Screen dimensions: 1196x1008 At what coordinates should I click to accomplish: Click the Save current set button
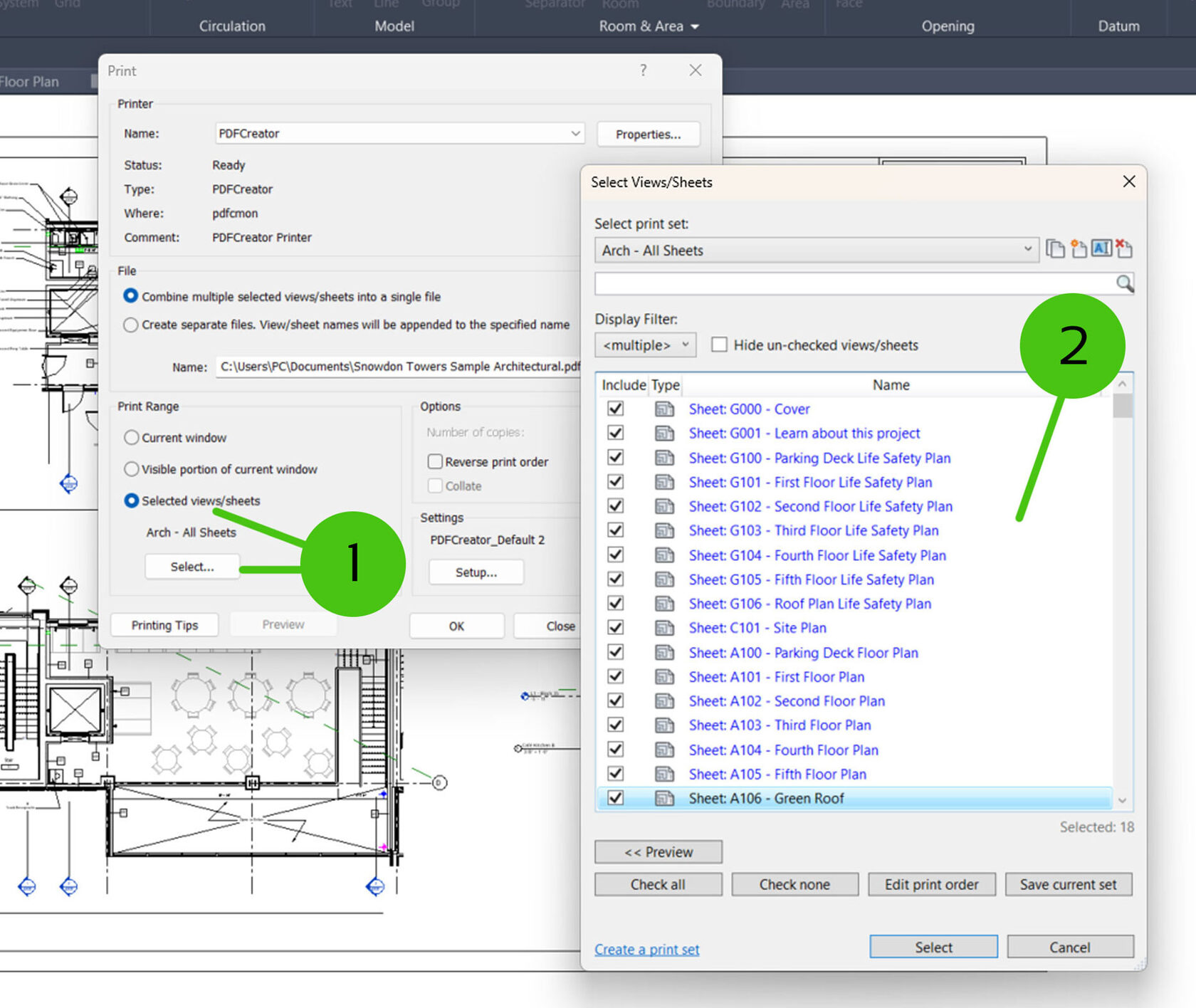1068,884
